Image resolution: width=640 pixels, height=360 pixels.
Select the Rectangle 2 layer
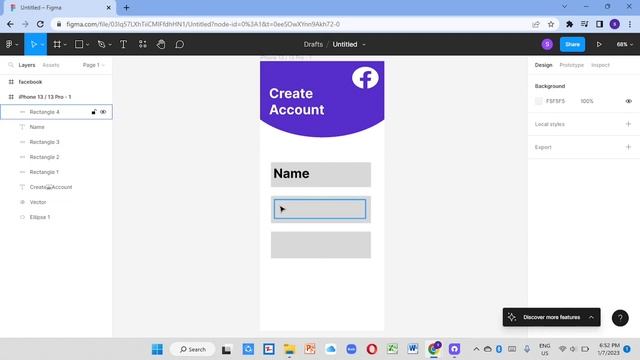[x=56, y=157]
